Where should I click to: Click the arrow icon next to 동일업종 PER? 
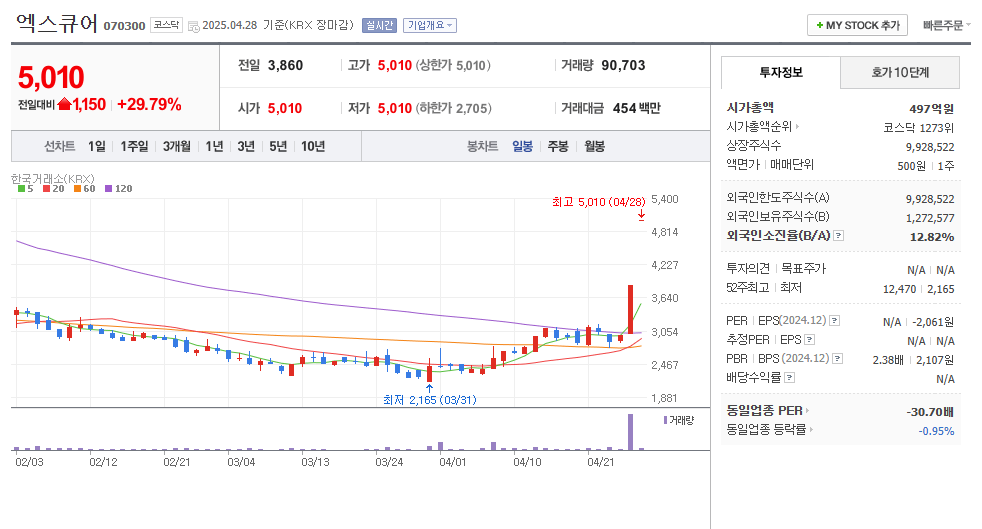pyautogui.click(x=807, y=411)
